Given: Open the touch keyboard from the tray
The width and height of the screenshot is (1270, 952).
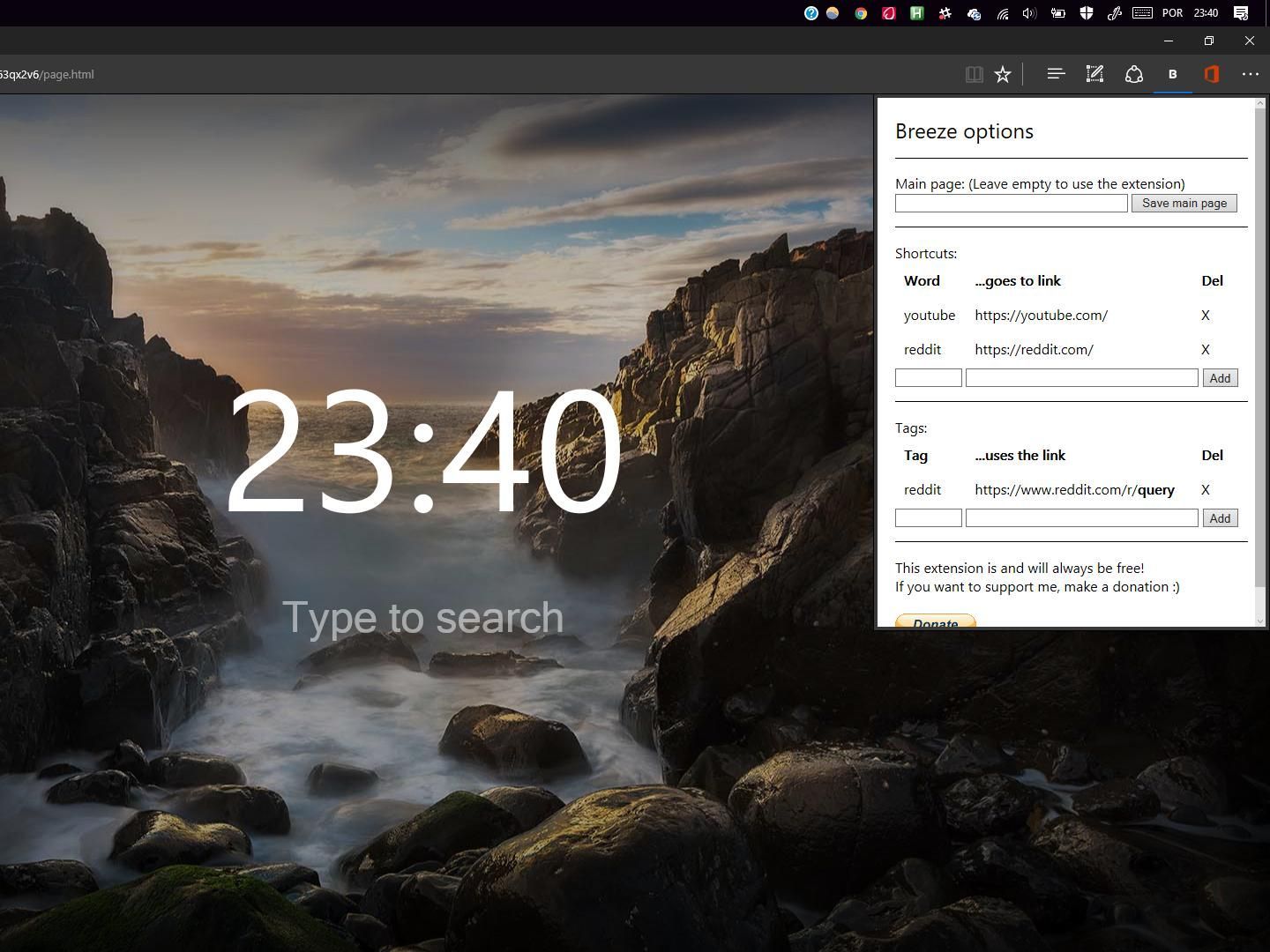Looking at the screenshot, I should click(1142, 12).
